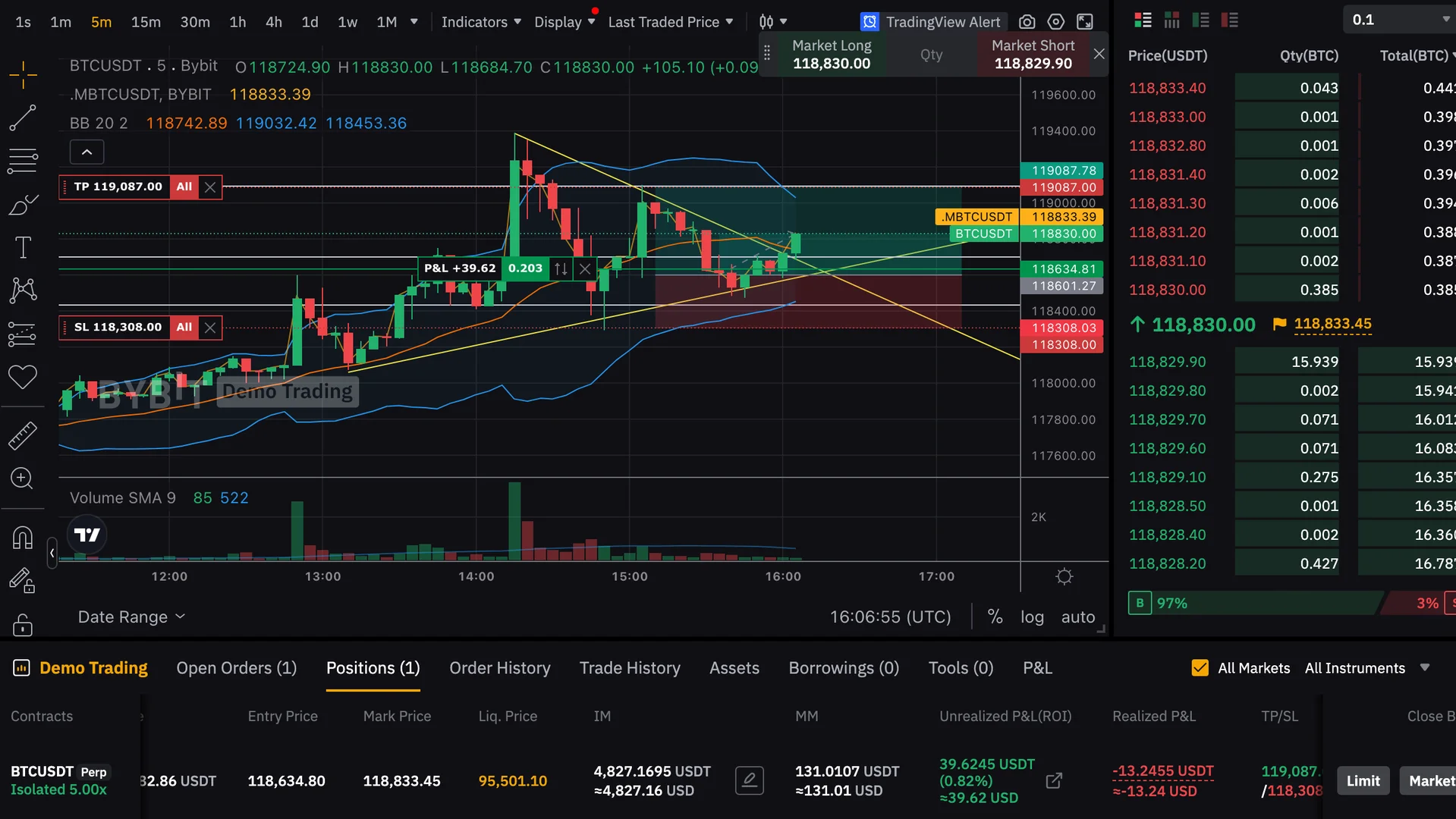
Task: Activate the zoom-in magnifier tool
Action: click(x=23, y=479)
